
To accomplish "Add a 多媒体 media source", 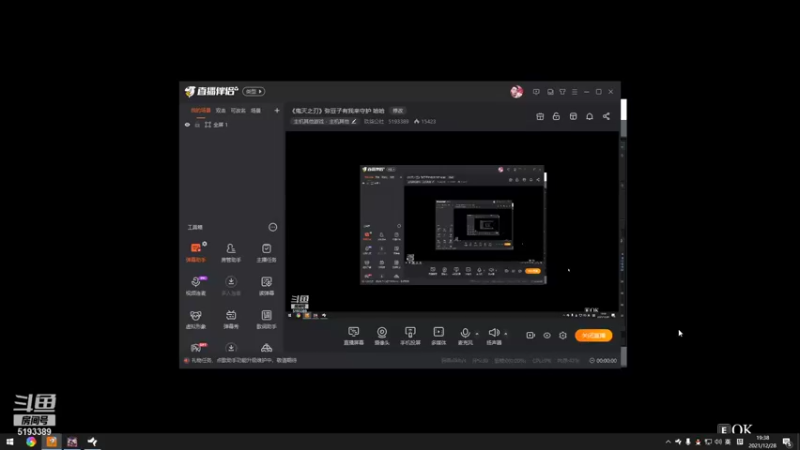I will click(x=438, y=336).
